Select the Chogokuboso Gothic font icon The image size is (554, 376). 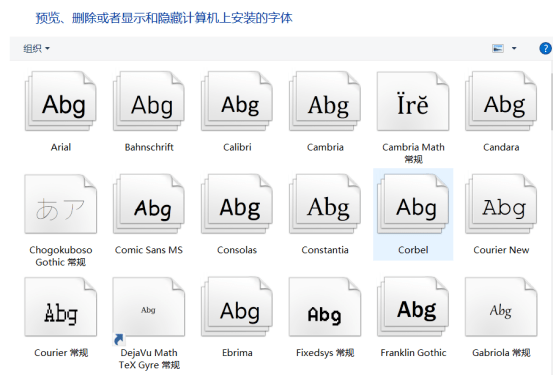pos(60,204)
